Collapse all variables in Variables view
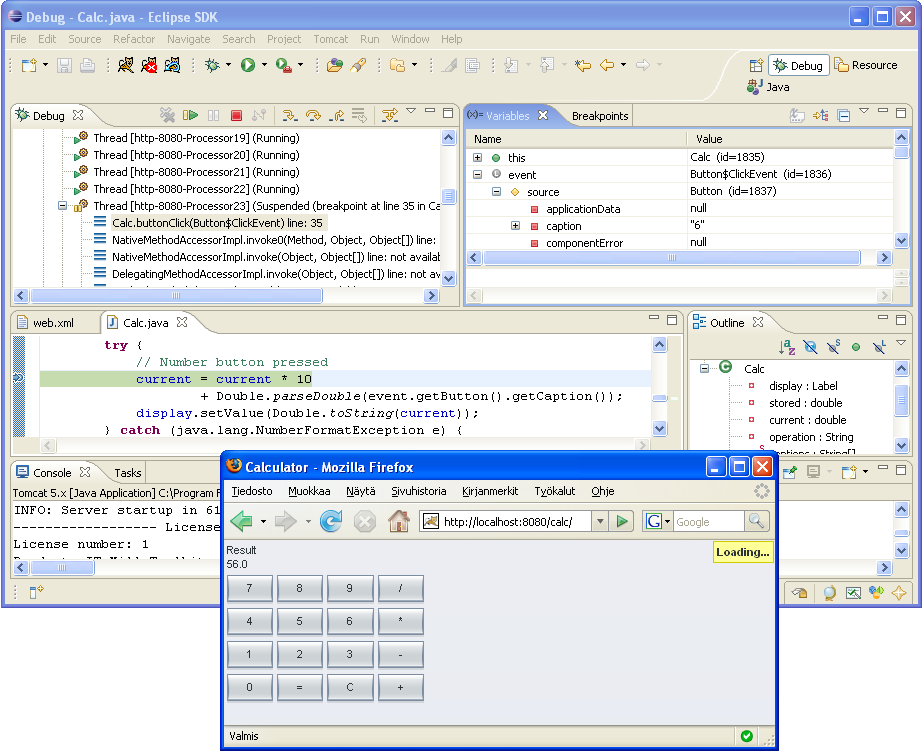This screenshot has width=924, height=754. click(x=843, y=116)
